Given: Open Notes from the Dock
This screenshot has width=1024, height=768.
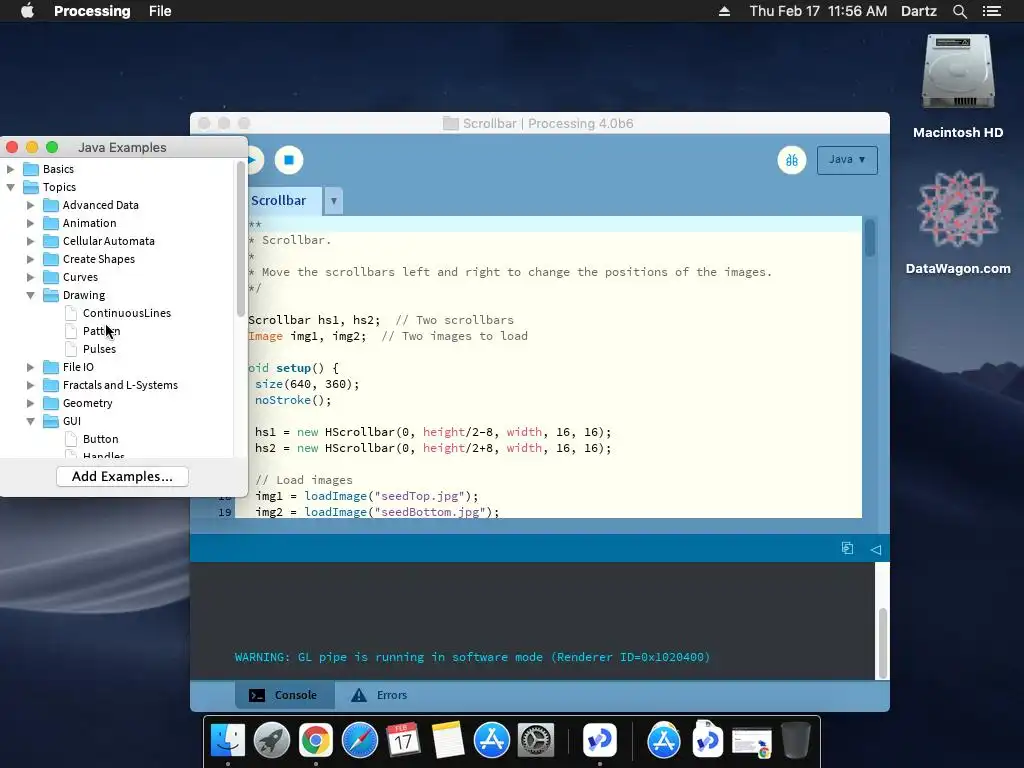Looking at the screenshot, I should pyautogui.click(x=447, y=740).
